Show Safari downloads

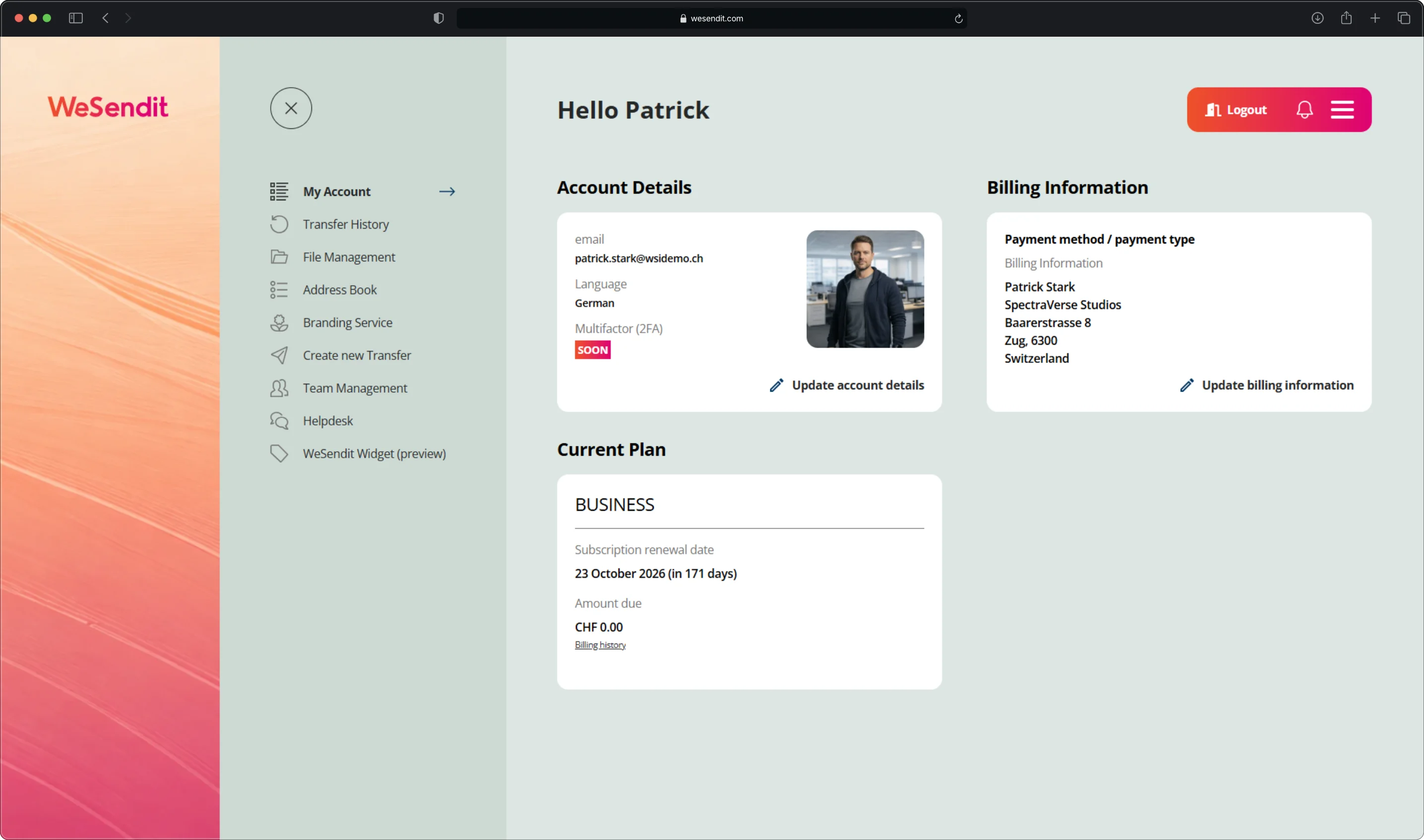1317,18
